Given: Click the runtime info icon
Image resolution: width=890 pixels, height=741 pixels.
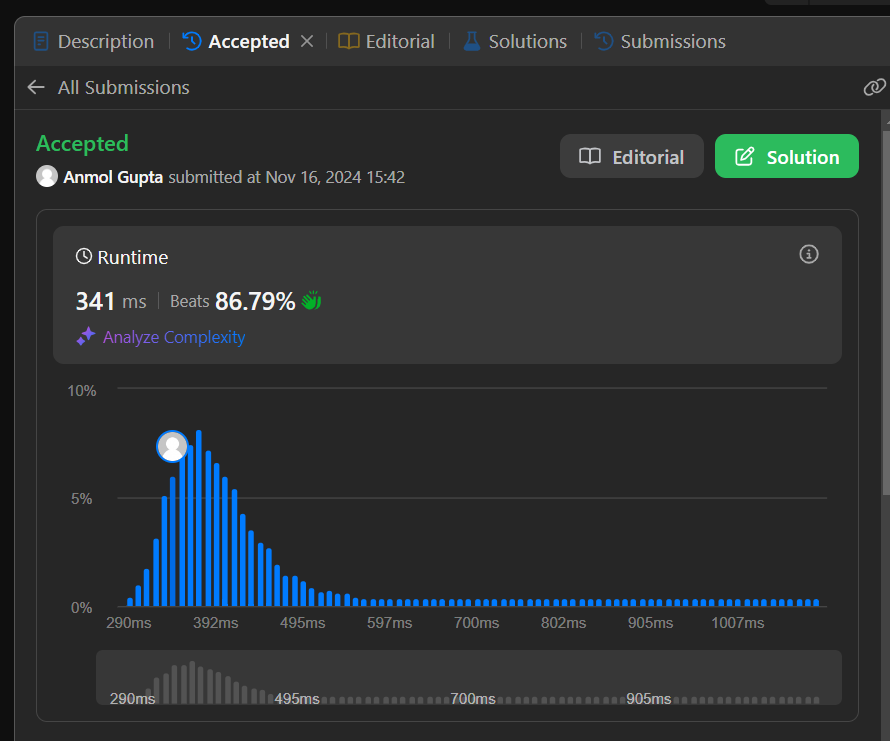Looking at the screenshot, I should (x=809, y=254).
